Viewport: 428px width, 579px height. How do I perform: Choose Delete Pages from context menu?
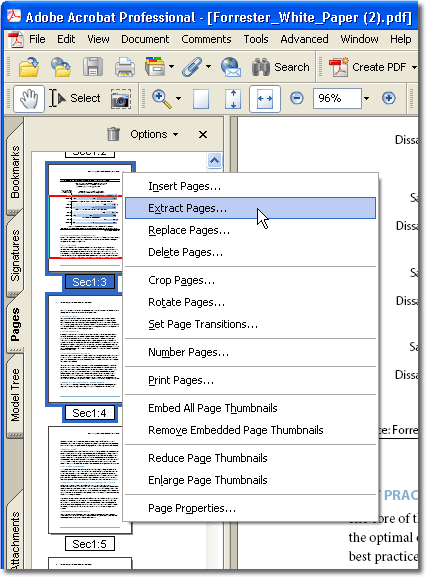click(250, 252)
